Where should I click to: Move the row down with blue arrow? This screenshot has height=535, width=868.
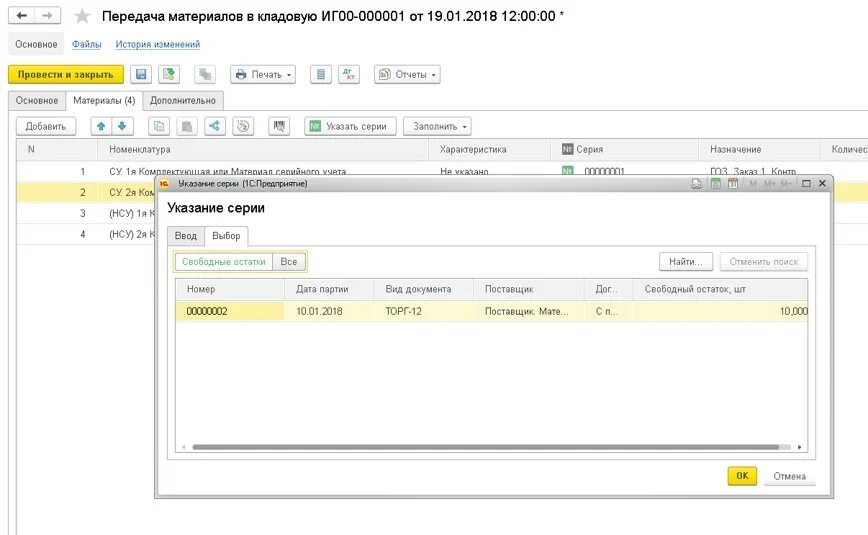click(122, 126)
